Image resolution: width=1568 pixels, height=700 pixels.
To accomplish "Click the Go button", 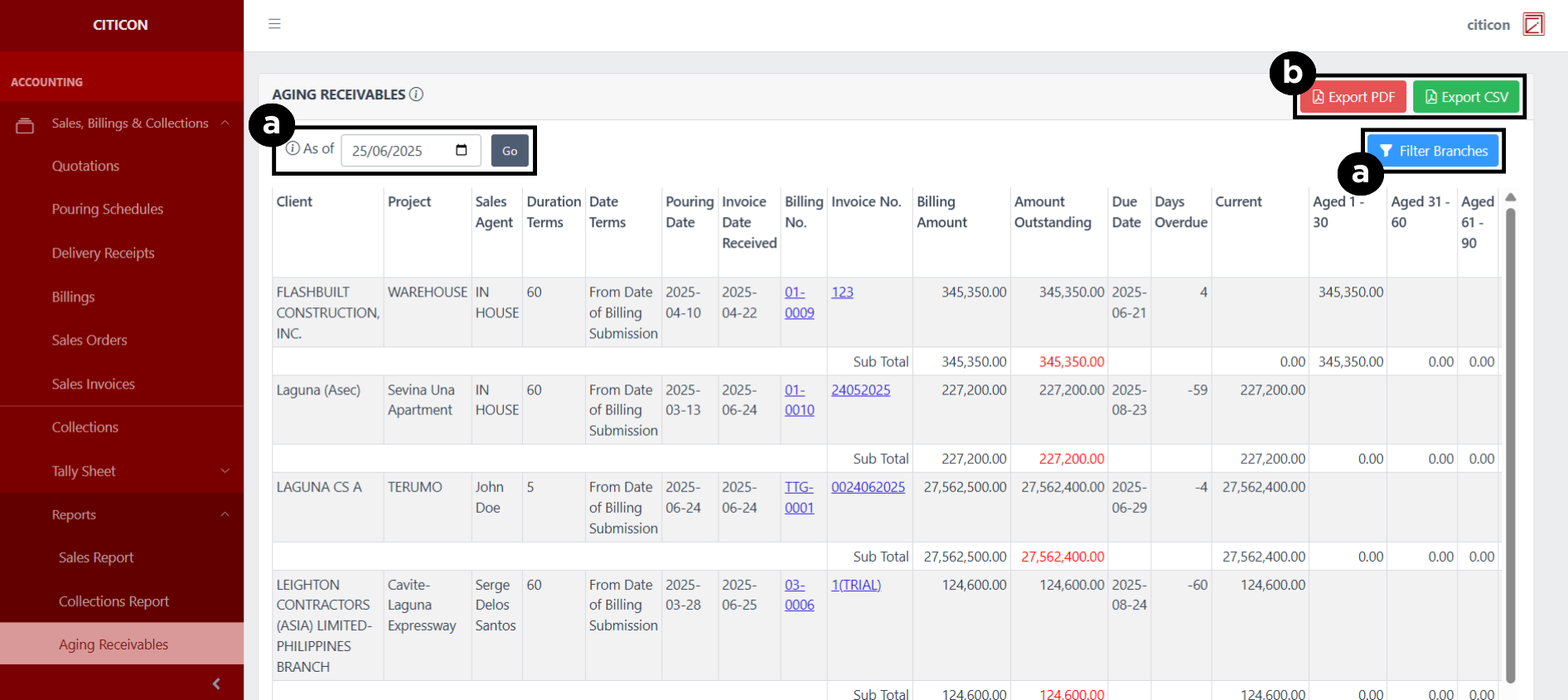I will pyautogui.click(x=510, y=151).
